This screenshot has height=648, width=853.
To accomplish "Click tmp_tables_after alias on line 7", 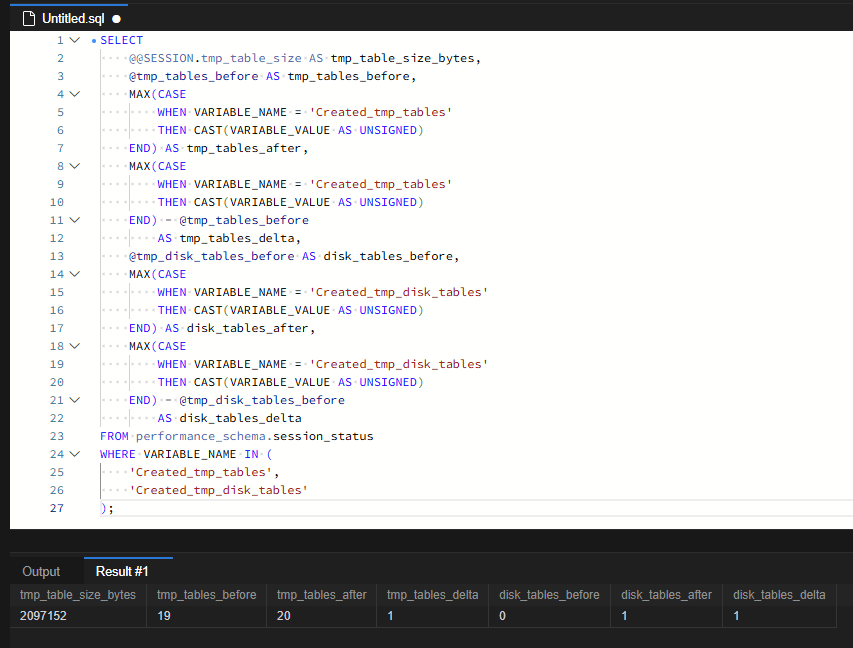I will [x=244, y=148].
